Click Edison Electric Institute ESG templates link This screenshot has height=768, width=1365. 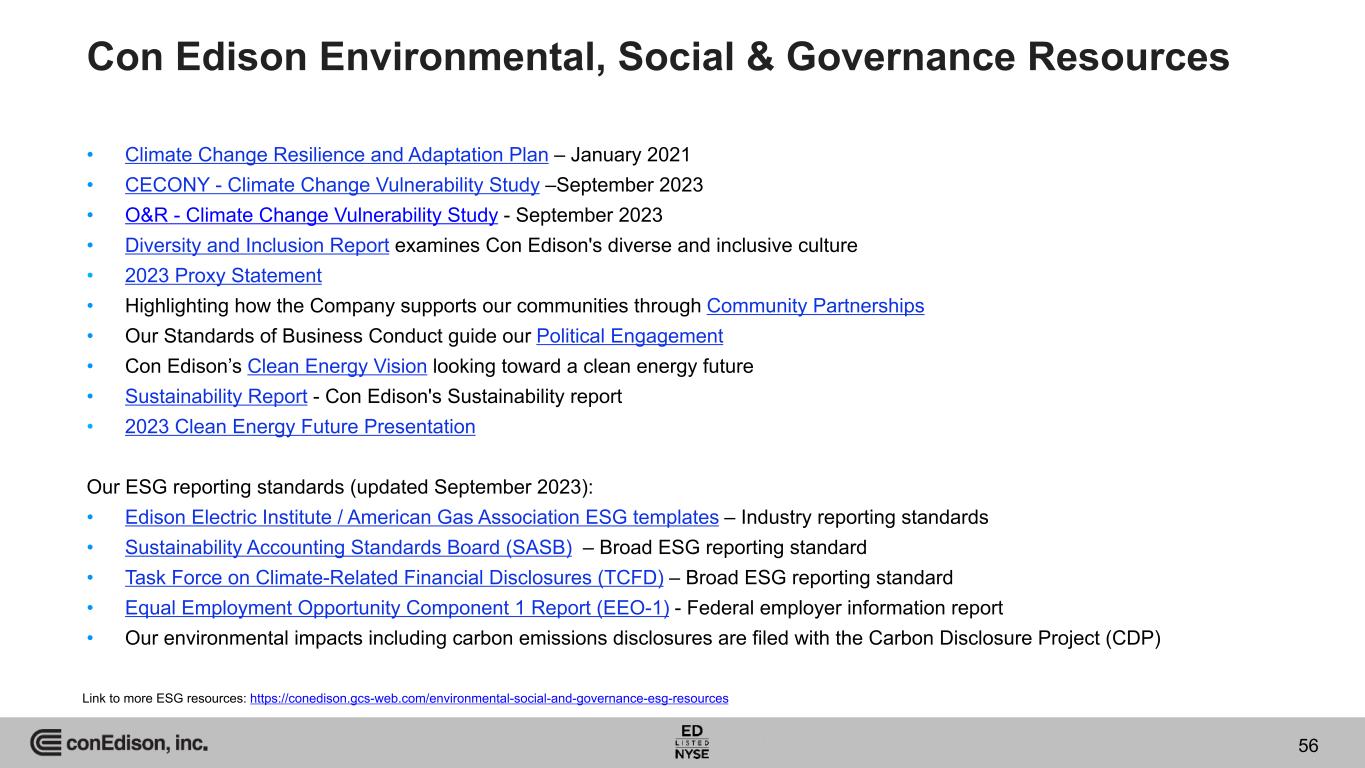[421, 518]
